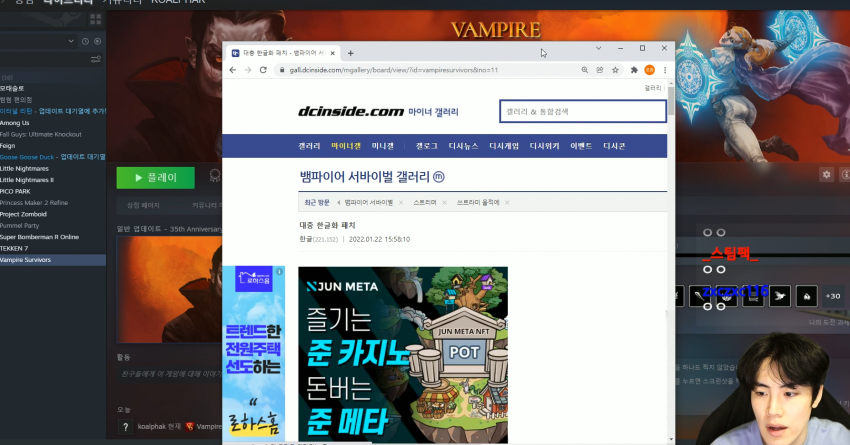Click the share page icon in address bar
This screenshot has width=850, height=445.
pos(600,70)
